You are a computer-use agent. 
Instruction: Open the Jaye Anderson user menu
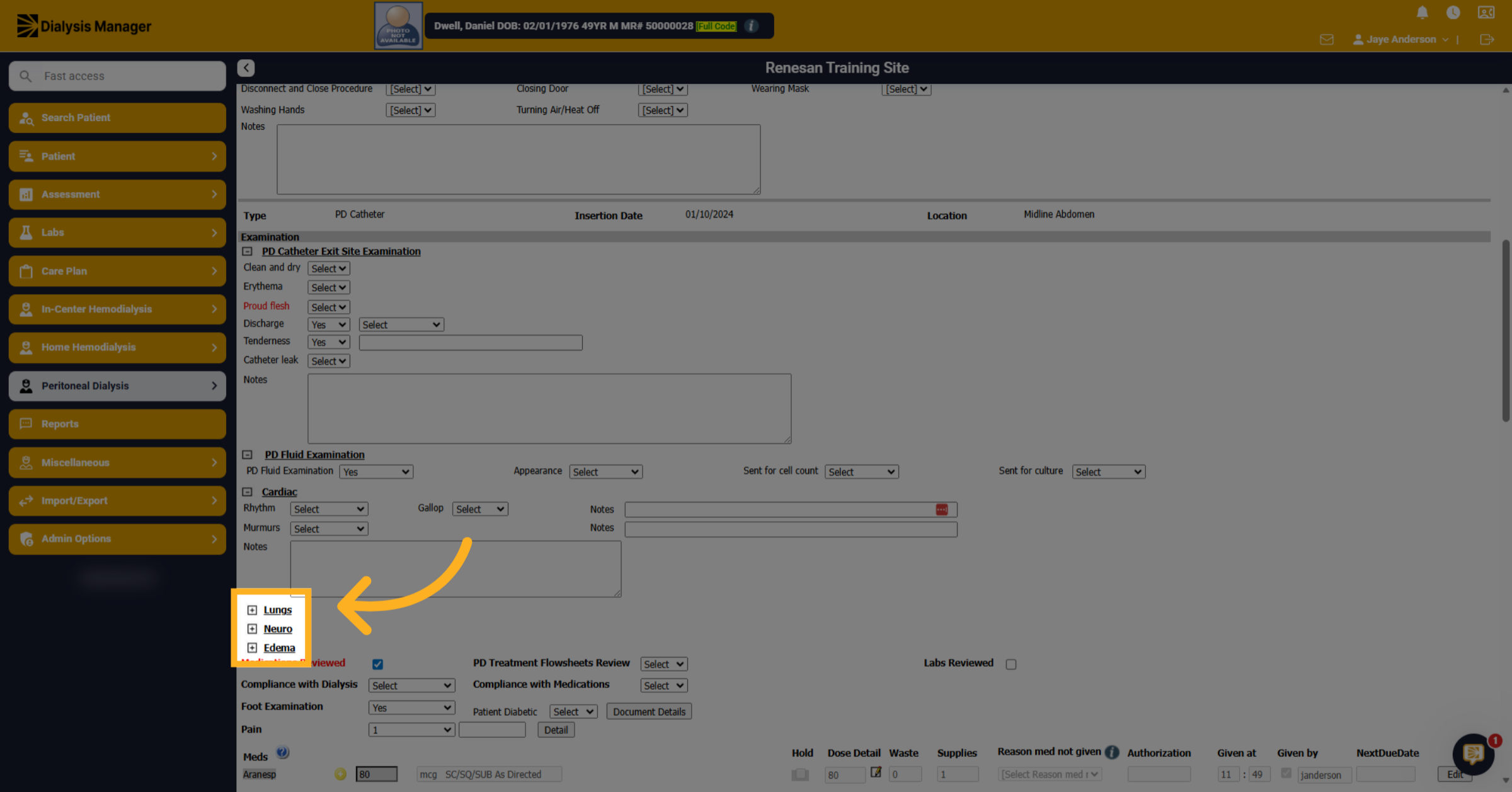pyautogui.click(x=1401, y=39)
